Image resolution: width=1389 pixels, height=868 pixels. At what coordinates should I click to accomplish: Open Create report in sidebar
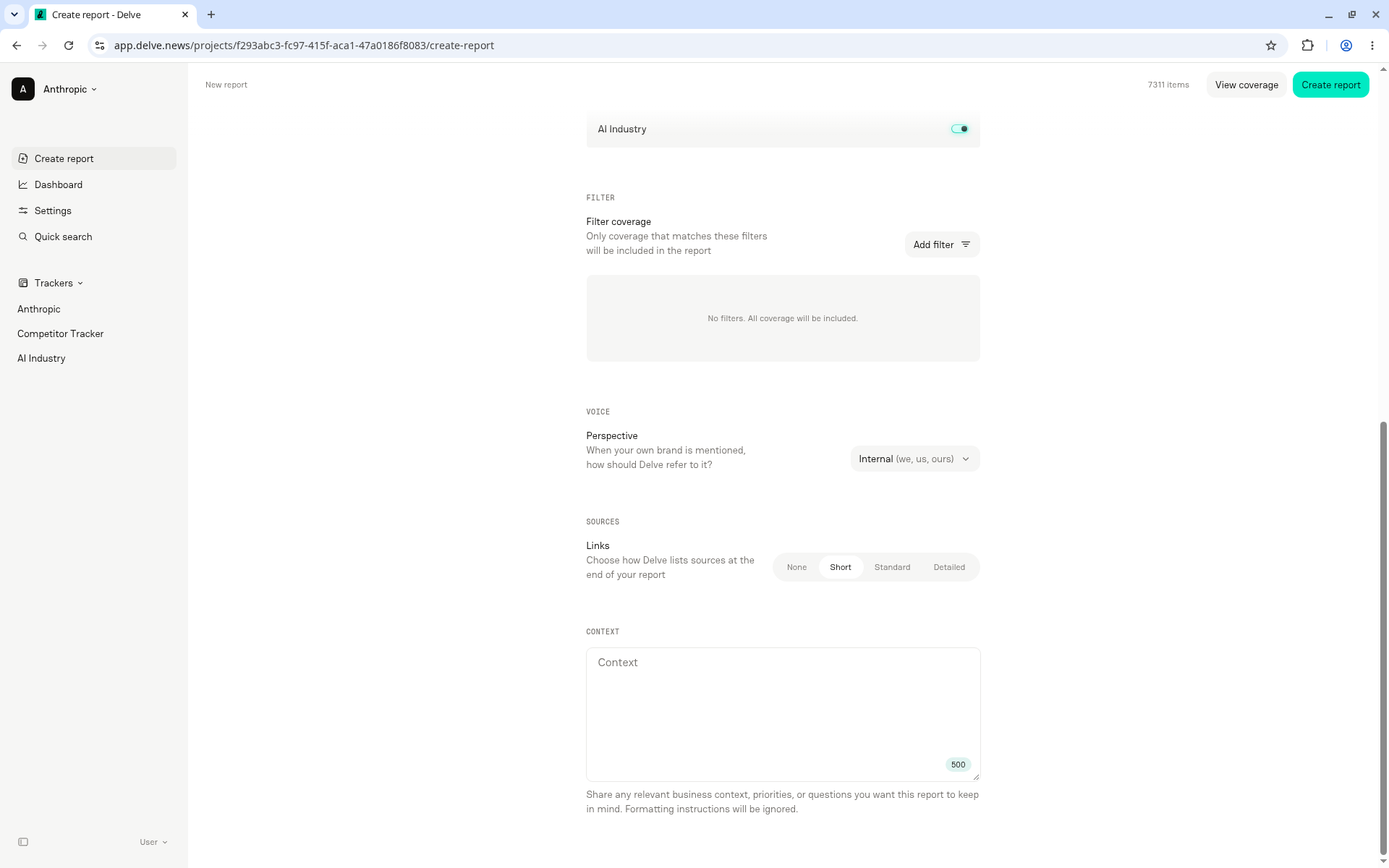point(94,158)
